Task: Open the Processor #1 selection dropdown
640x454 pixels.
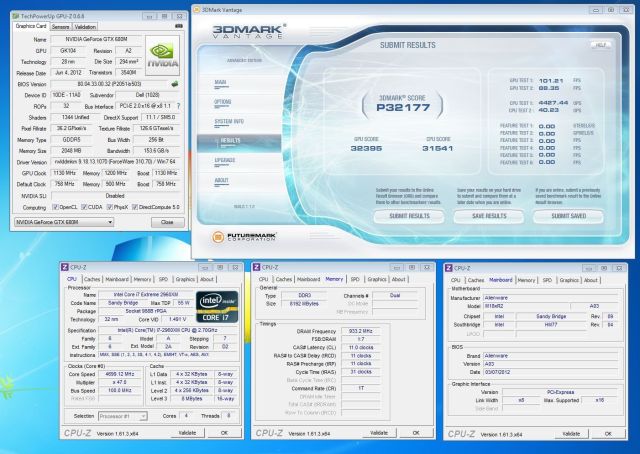Action: point(122,416)
